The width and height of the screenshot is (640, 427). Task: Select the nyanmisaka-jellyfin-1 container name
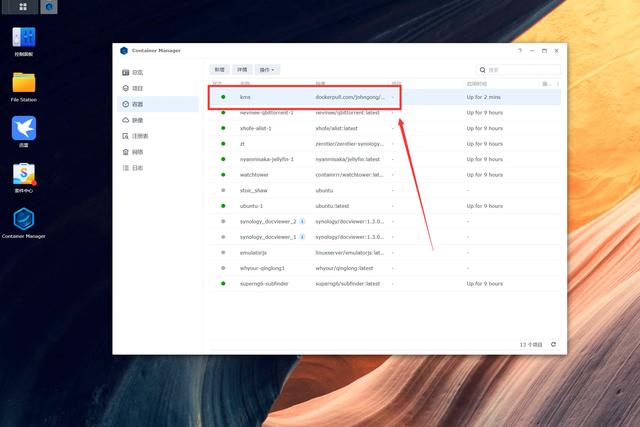pyautogui.click(x=267, y=159)
